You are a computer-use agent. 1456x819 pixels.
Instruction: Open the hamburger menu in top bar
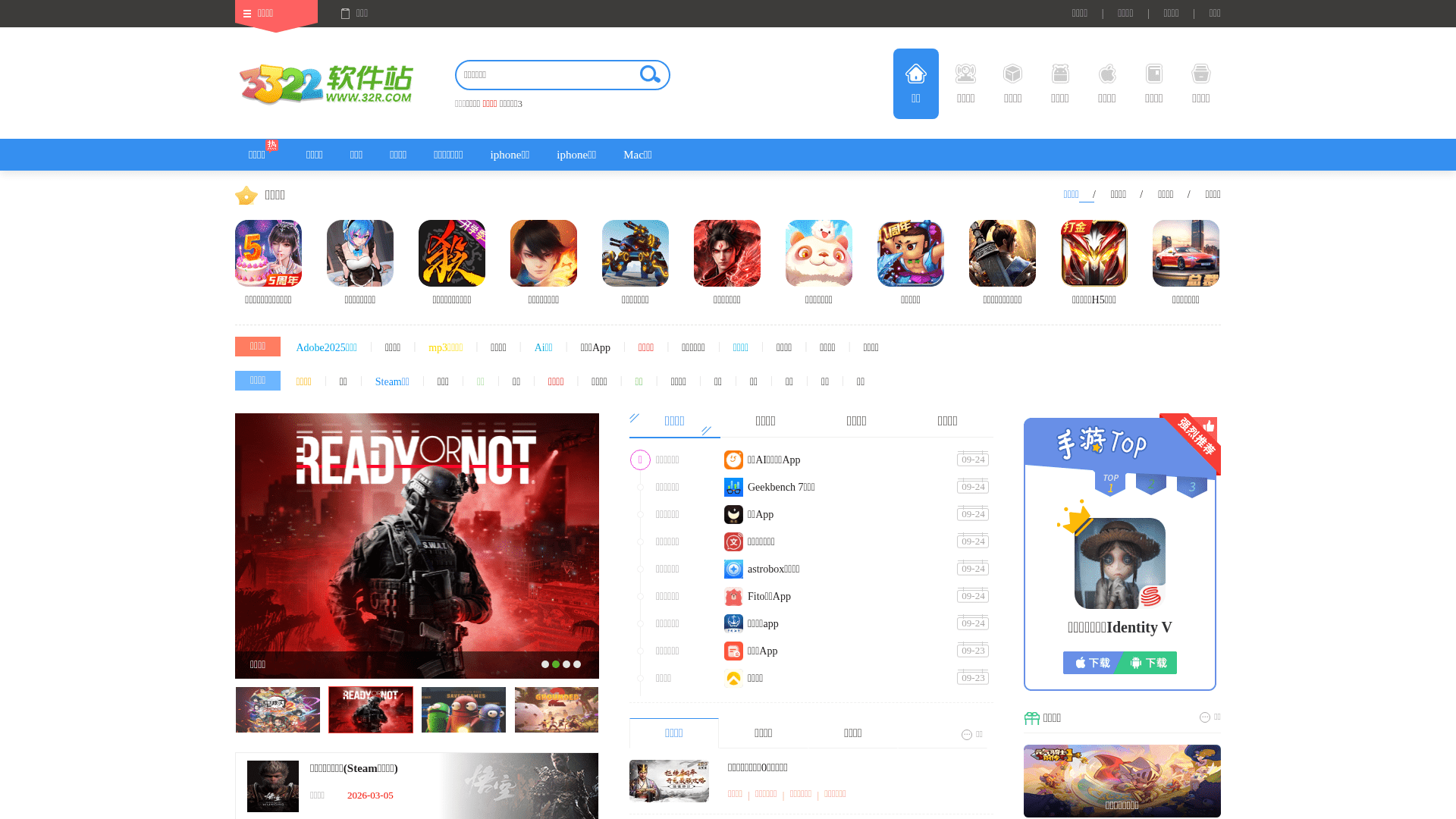[x=247, y=14]
